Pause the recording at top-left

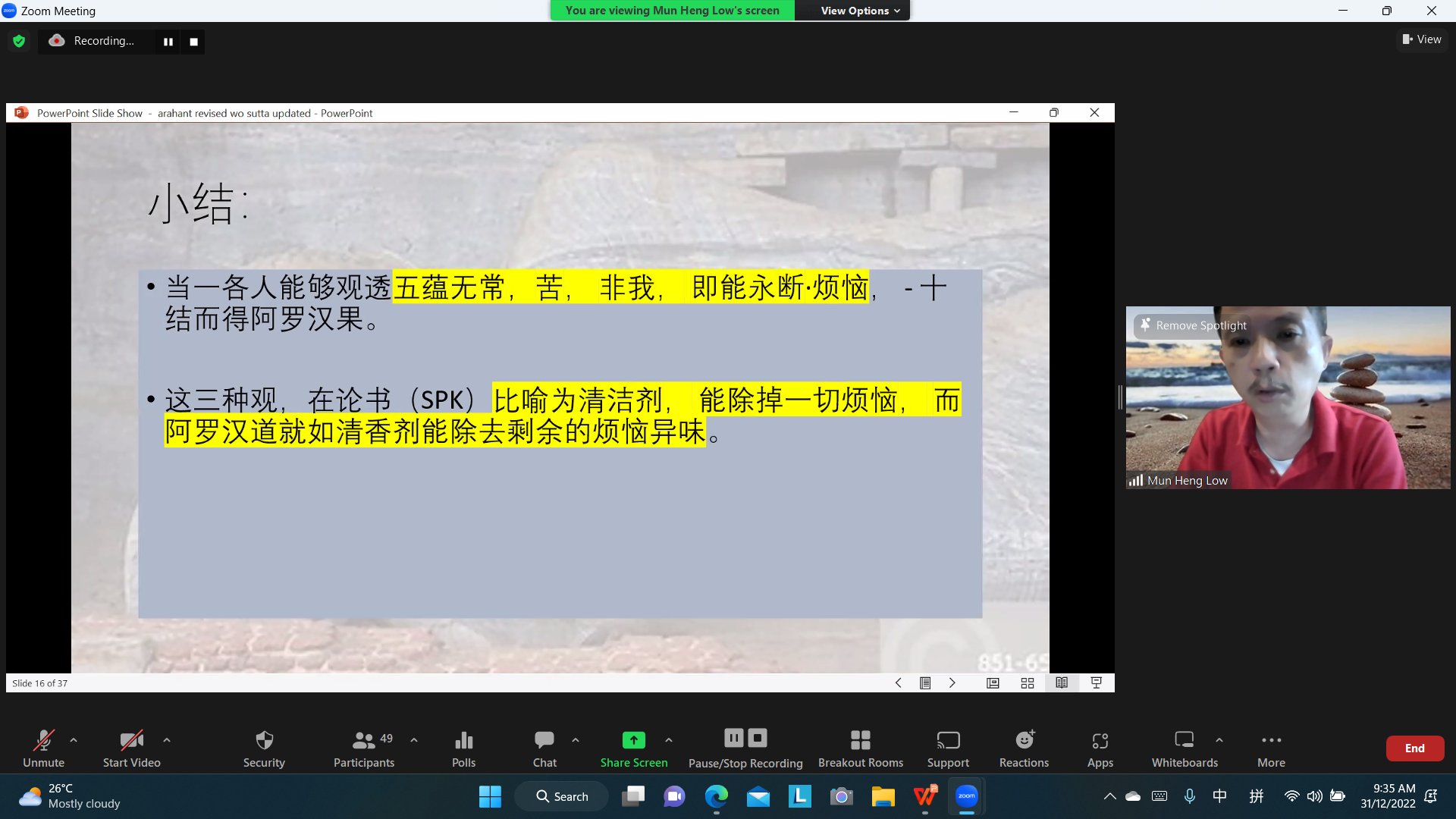pyautogui.click(x=168, y=42)
